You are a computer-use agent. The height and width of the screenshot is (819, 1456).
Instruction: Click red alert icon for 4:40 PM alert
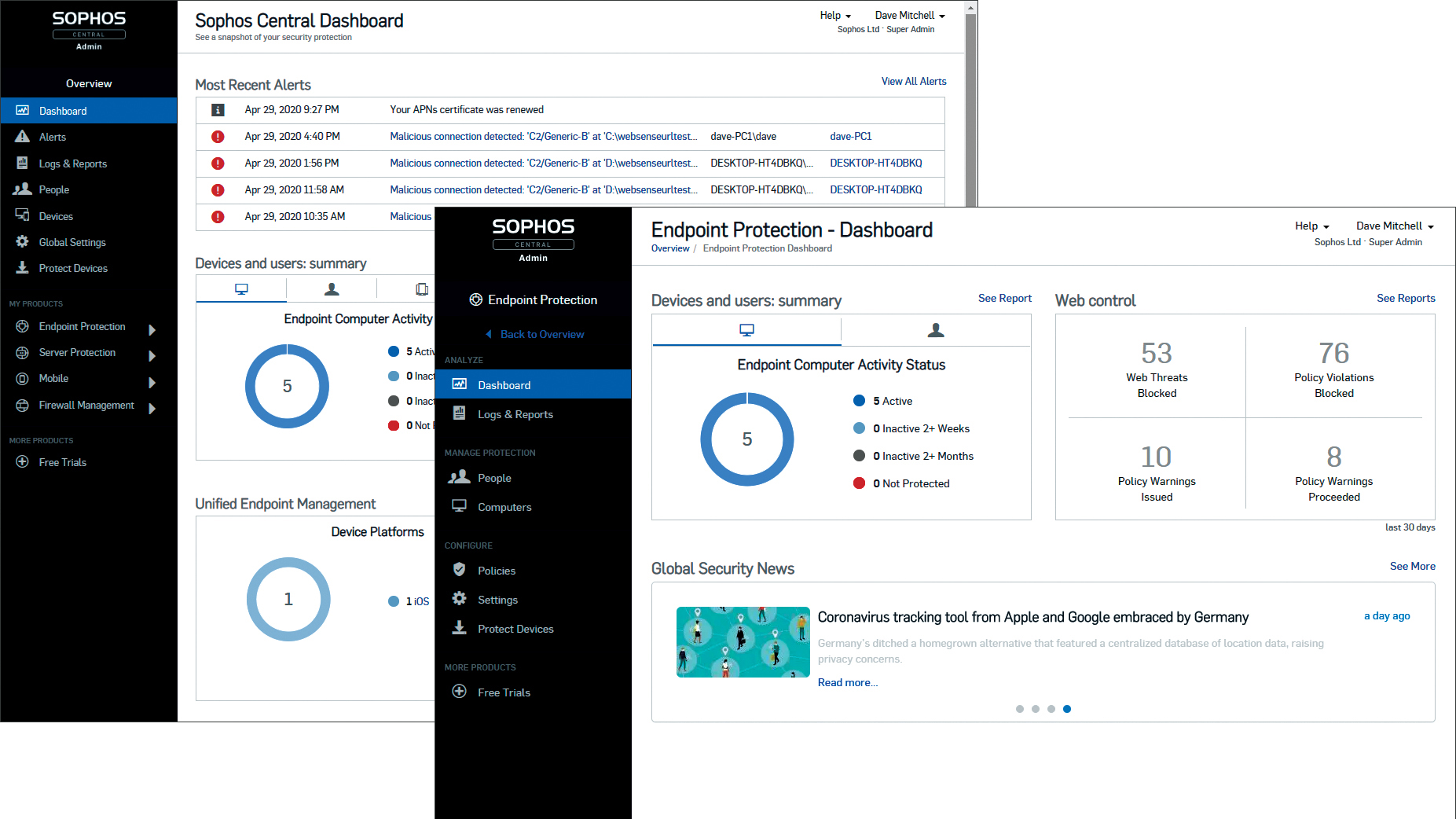coord(218,137)
